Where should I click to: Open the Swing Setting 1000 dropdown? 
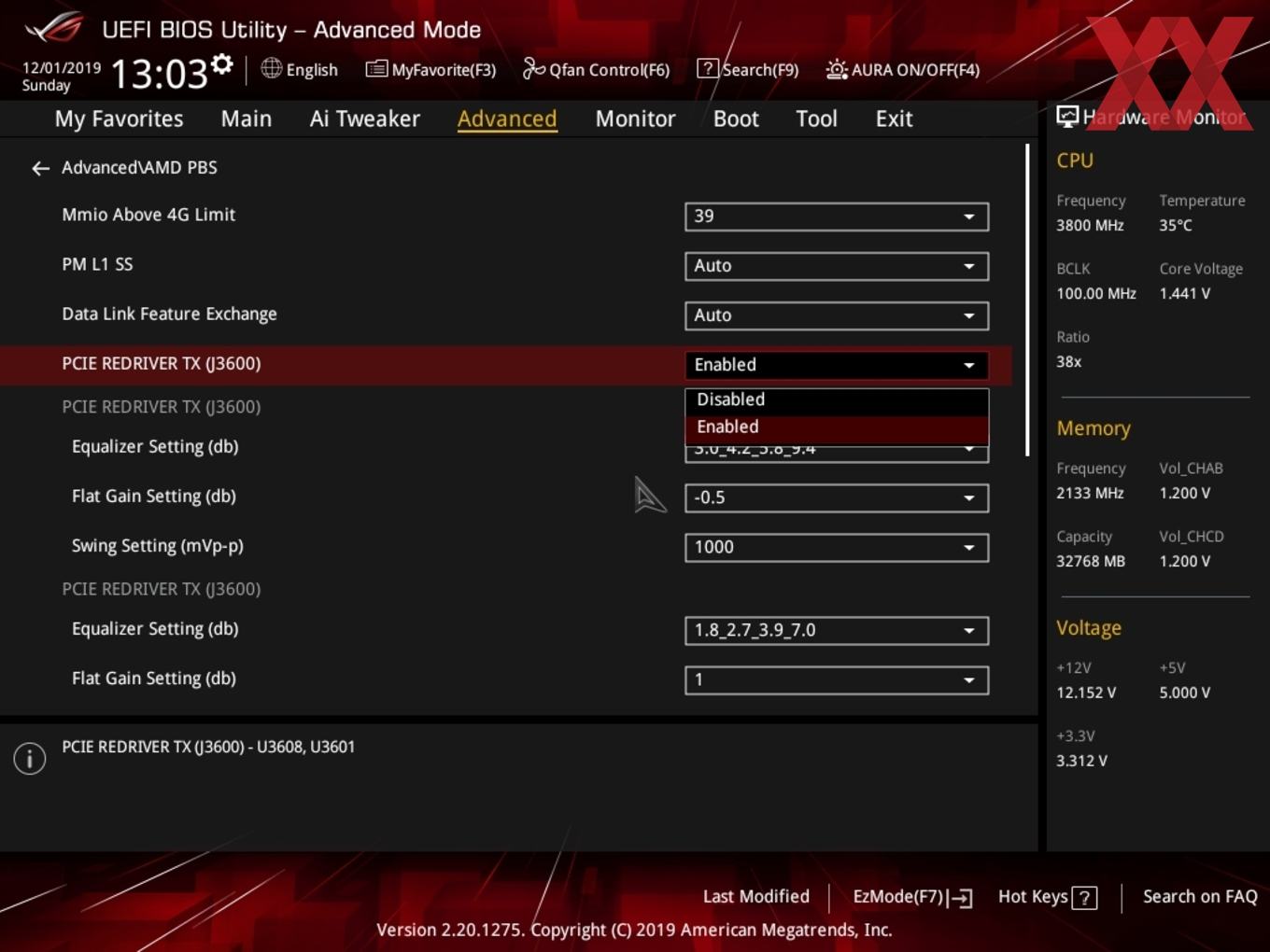click(837, 547)
